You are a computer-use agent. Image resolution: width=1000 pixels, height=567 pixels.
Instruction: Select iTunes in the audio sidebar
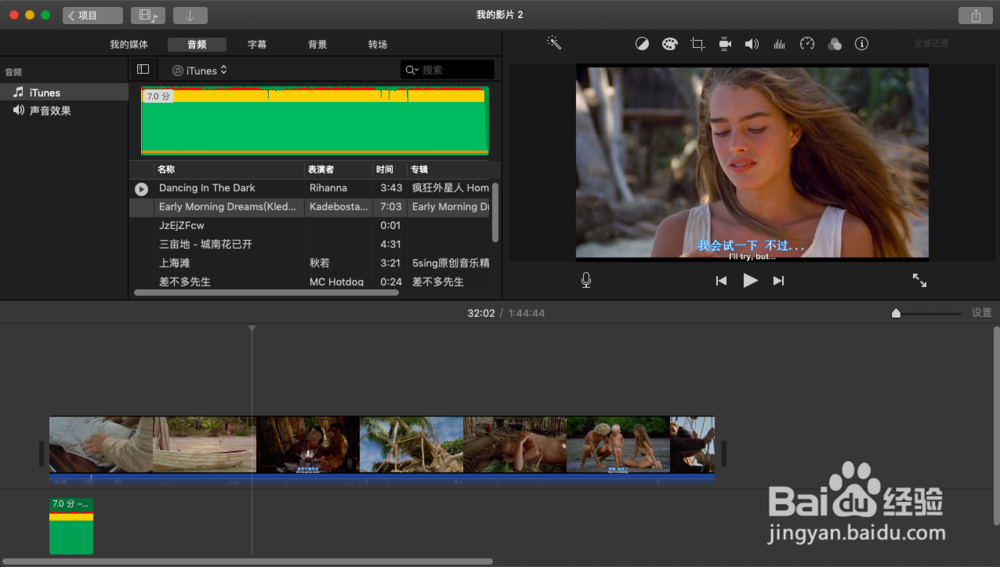(64, 92)
